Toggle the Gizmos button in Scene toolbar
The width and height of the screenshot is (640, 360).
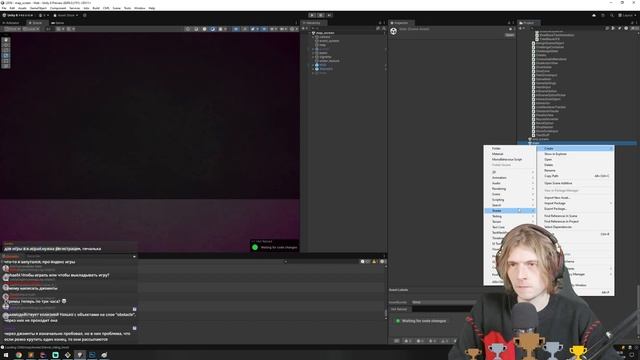click(x=292, y=29)
